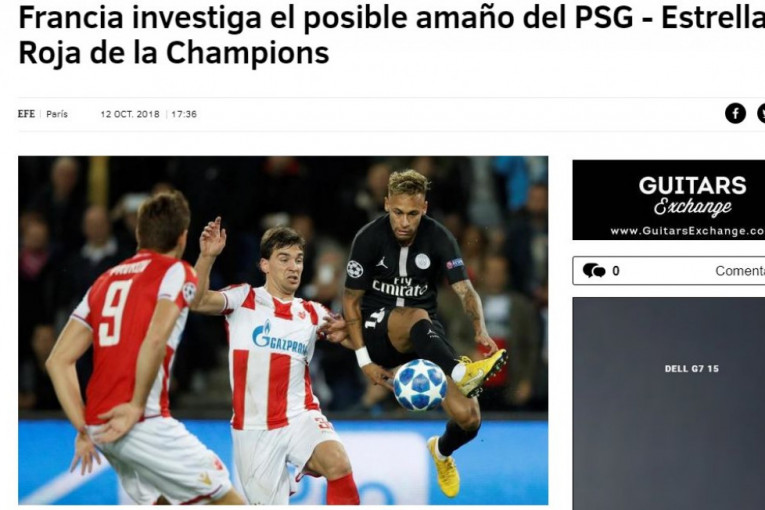Click the Exchange script text in the ad
This screenshot has width=765, height=510.
coord(692,207)
